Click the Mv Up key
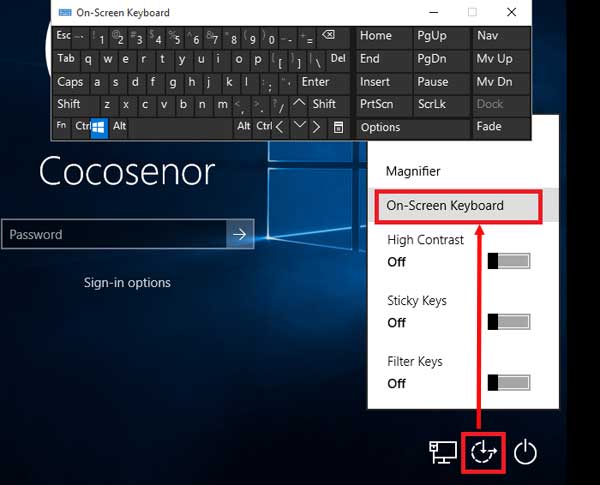 [x=501, y=60]
